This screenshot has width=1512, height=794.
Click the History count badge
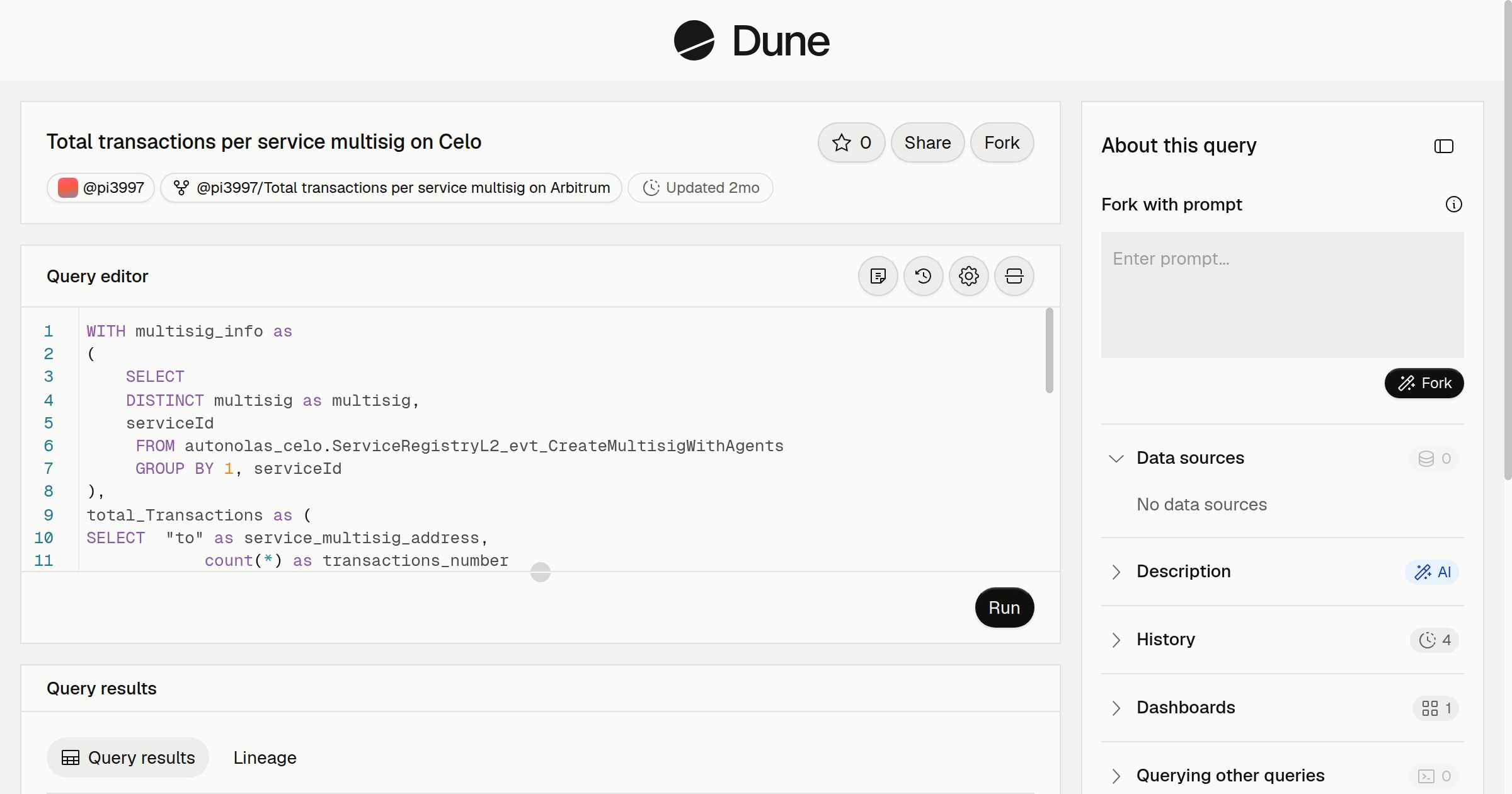1435,640
